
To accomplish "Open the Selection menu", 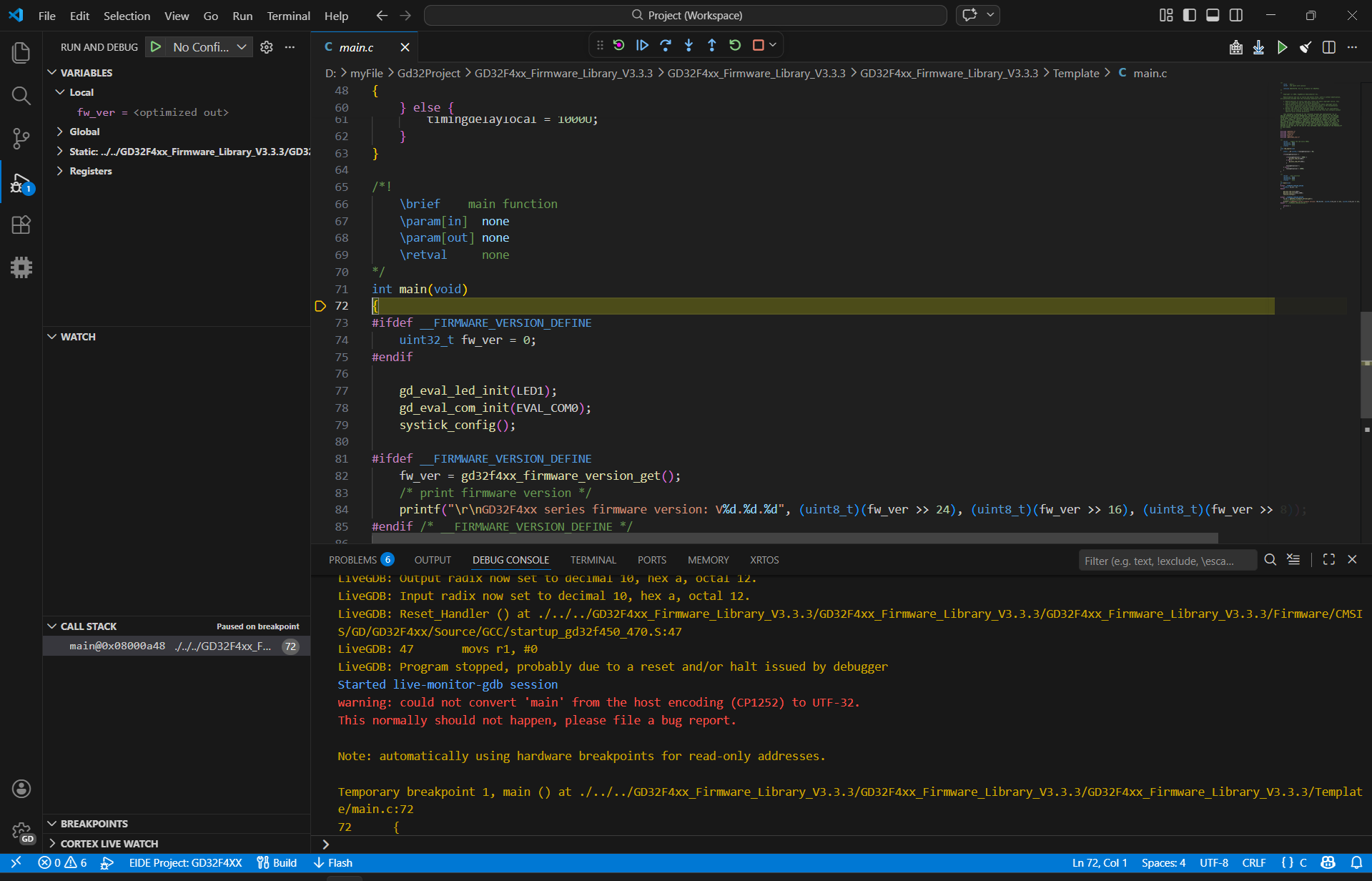I will 127,15.
